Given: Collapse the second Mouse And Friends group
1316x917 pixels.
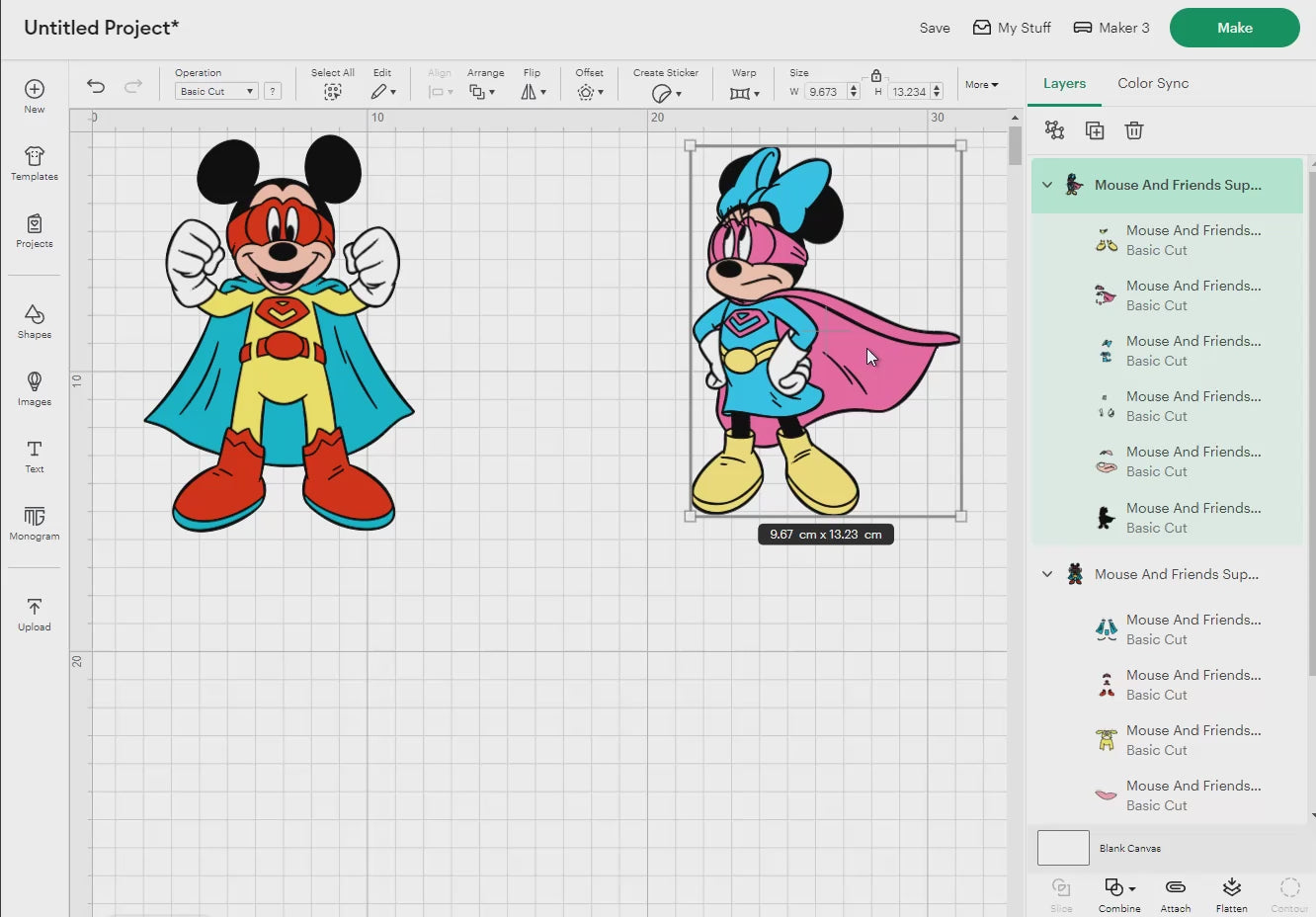Looking at the screenshot, I should pos(1047,574).
